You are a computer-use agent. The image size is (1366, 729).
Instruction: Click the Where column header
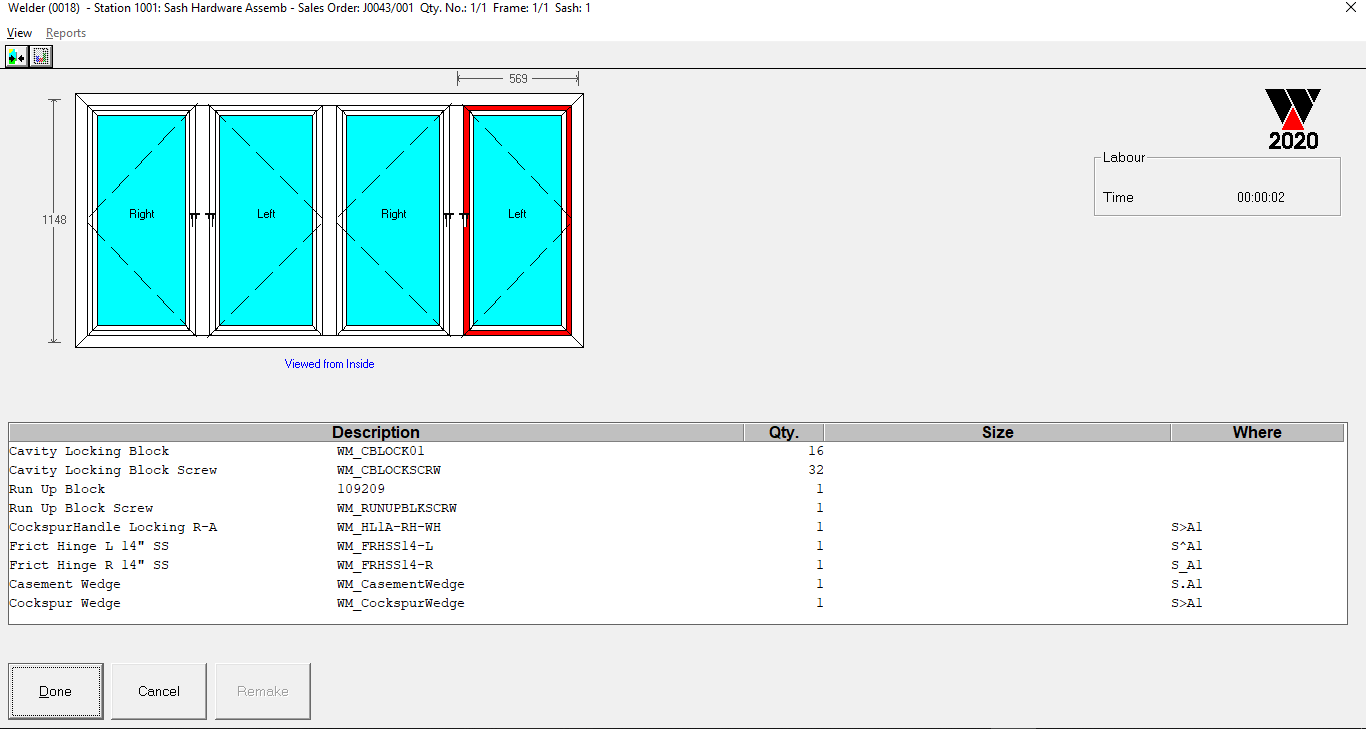(x=1257, y=433)
